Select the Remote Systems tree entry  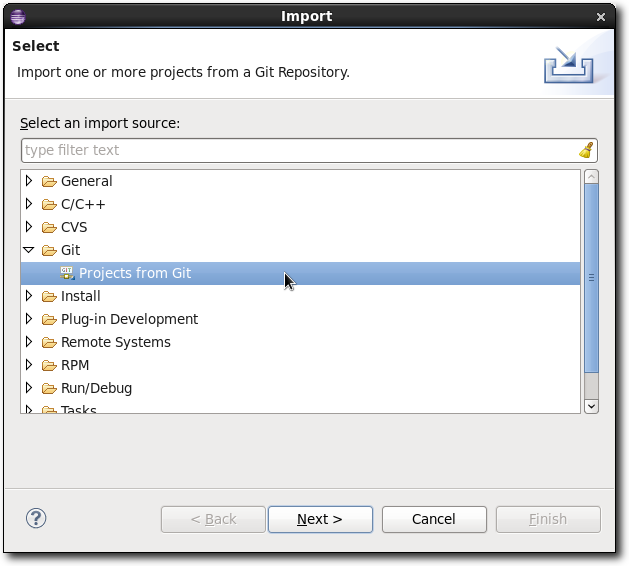pos(116,342)
